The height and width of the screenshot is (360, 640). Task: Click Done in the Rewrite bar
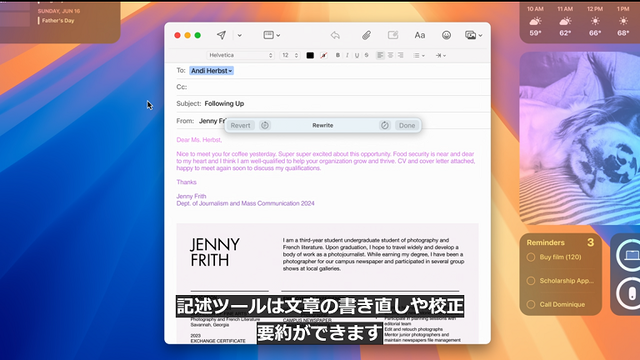pos(407,125)
